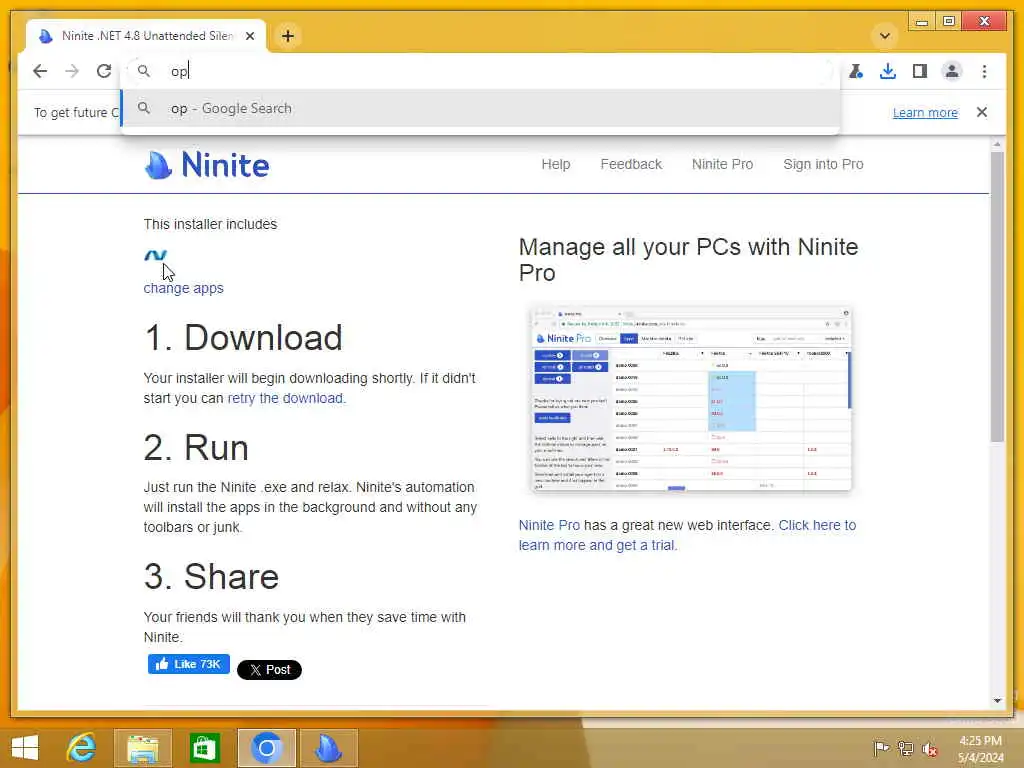Click the change apps link
The image size is (1024, 768).
pos(184,288)
